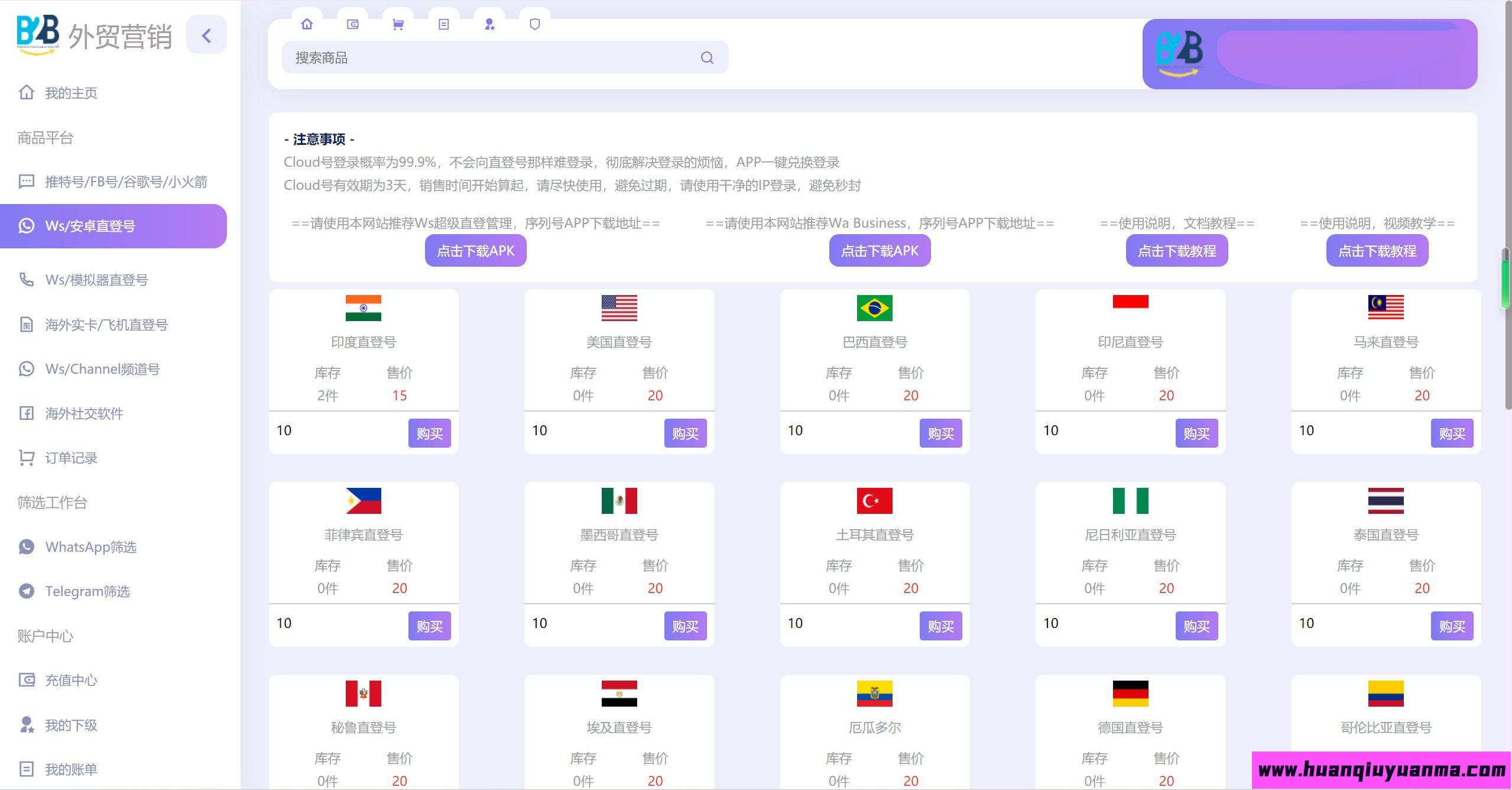Screen dimensions: 1512x790
Task: Buy 马来直登号 with 购买 button
Action: click(1452, 433)
